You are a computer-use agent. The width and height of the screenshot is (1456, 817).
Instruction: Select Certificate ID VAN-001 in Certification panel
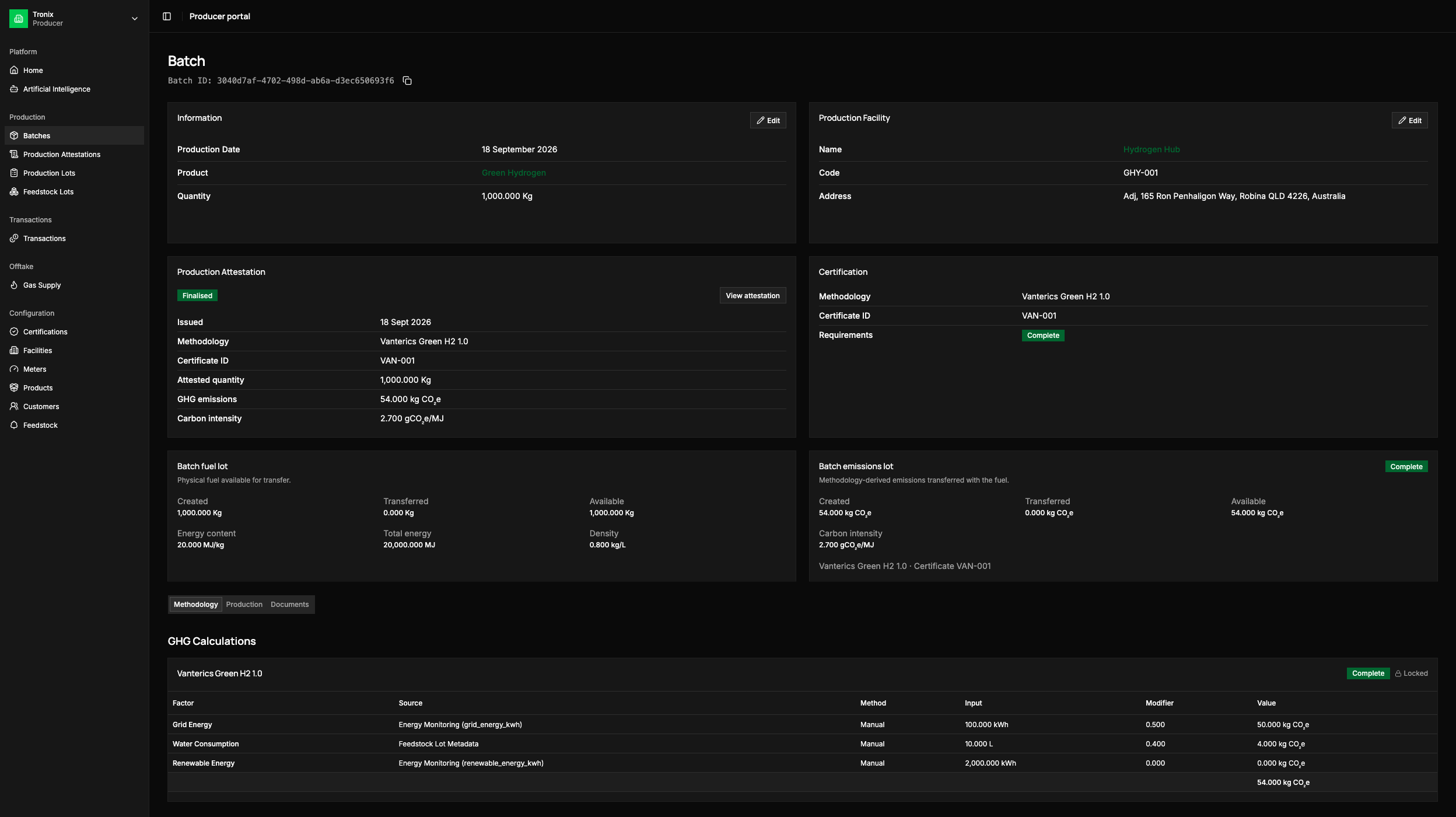(1039, 316)
